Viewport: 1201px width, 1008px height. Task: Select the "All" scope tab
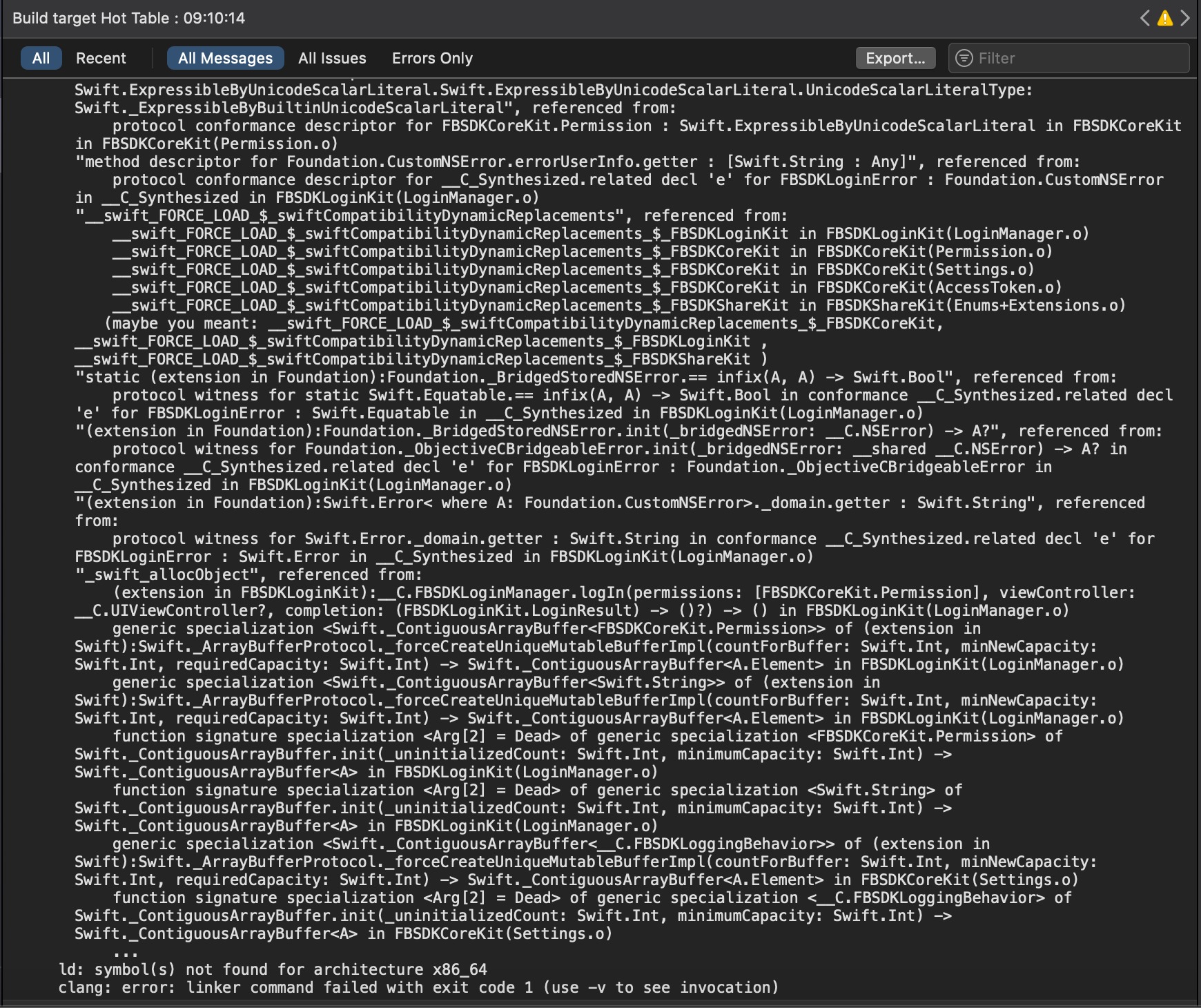point(41,58)
